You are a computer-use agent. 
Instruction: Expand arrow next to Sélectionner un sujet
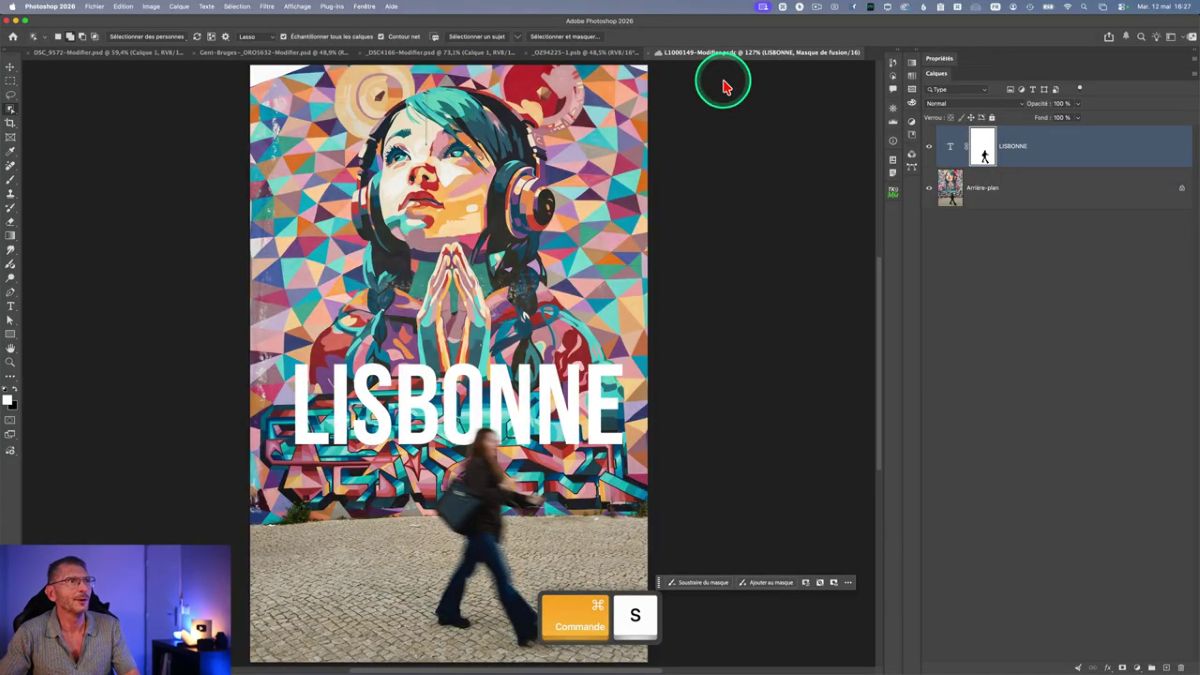pos(517,37)
